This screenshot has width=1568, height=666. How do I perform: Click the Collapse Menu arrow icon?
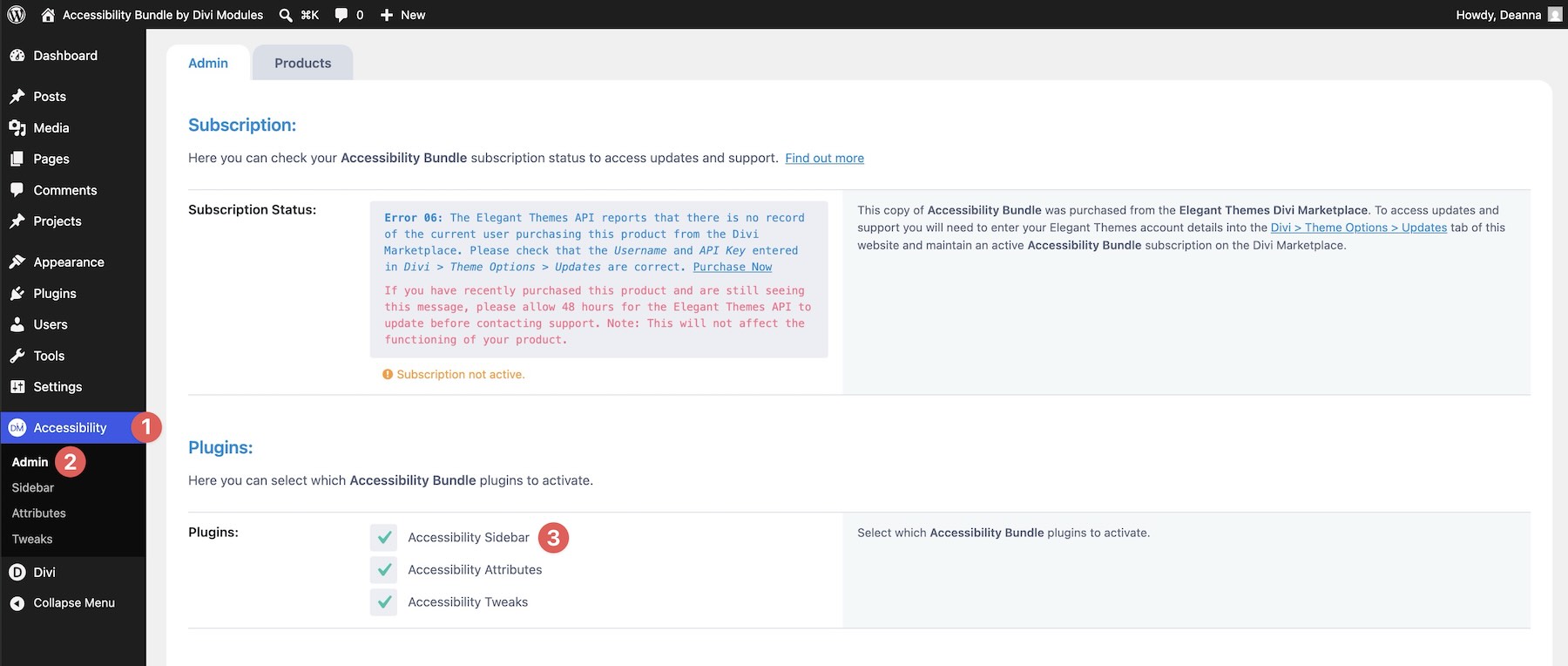(x=17, y=603)
